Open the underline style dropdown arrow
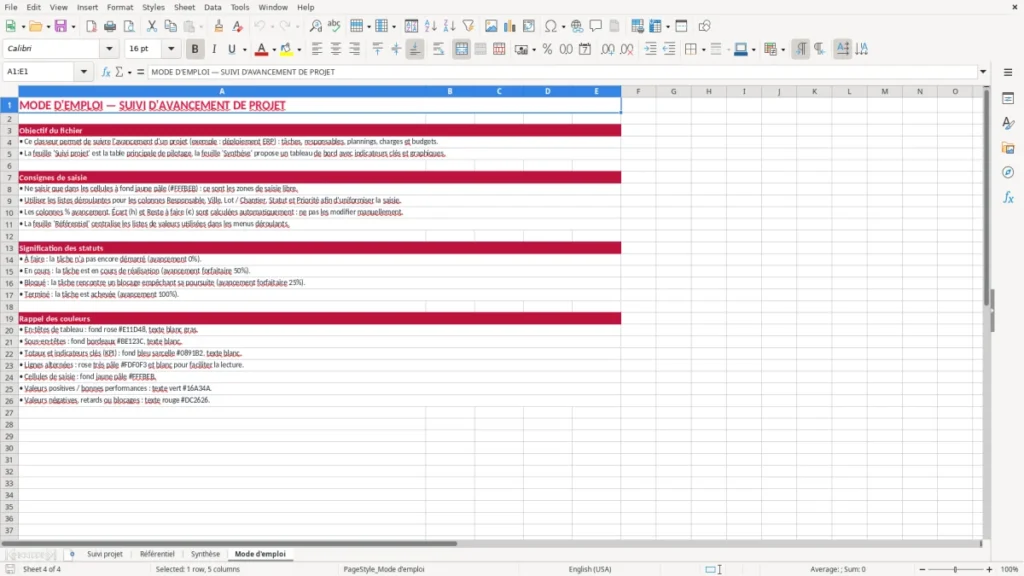 pyautogui.click(x=245, y=50)
